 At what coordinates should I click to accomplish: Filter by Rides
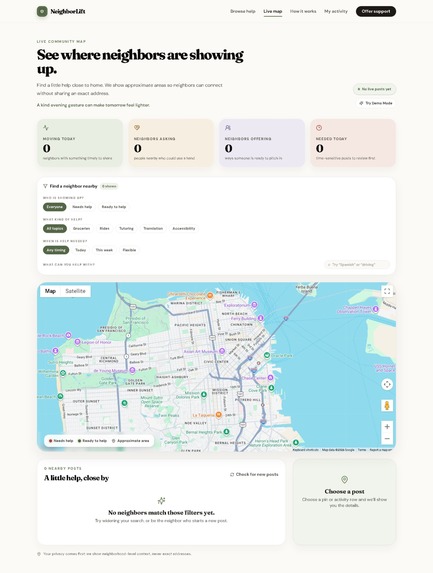(105, 228)
